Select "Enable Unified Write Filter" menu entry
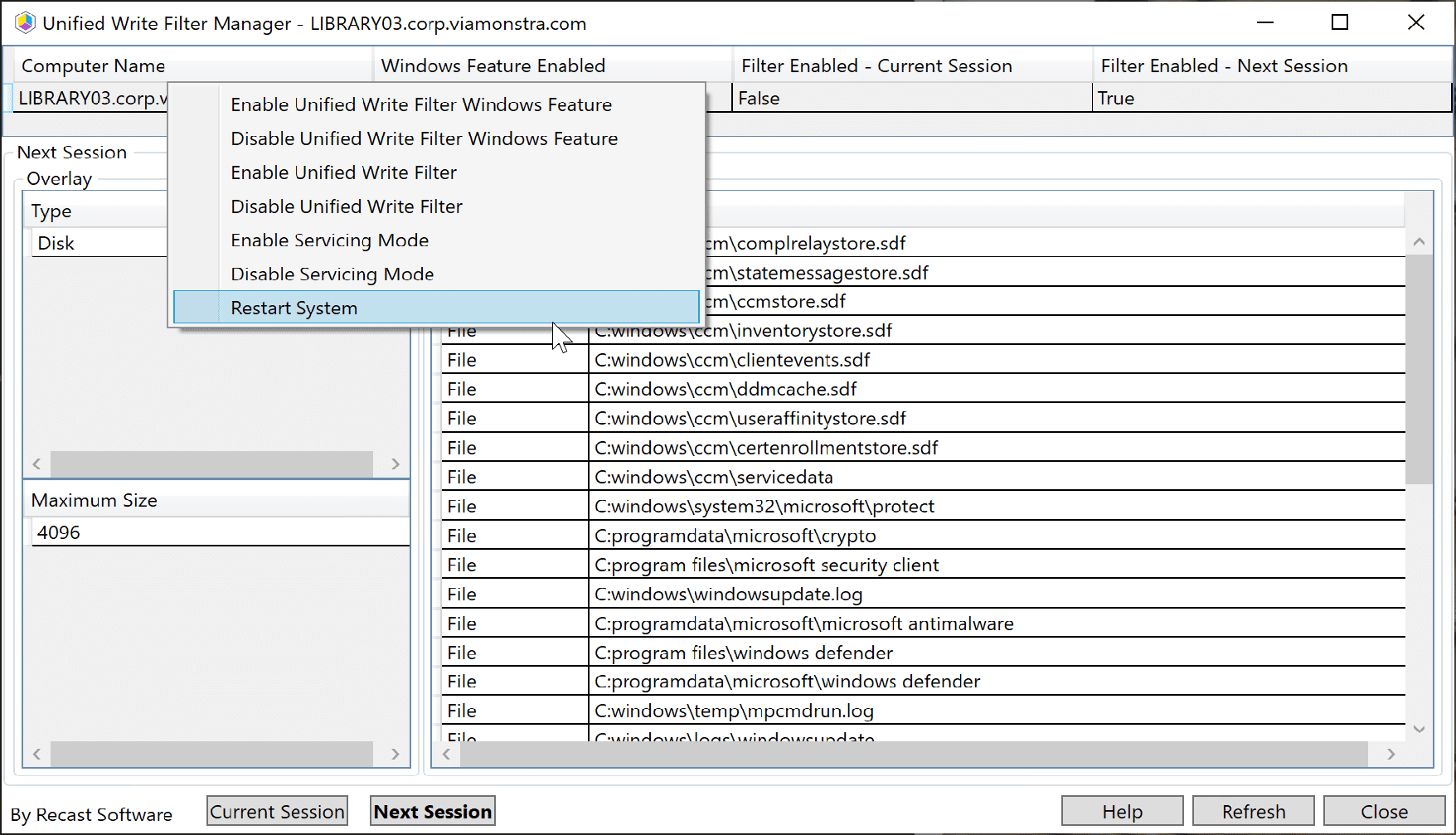The height and width of the screenshot is (835, 1456). click(343, 172)
